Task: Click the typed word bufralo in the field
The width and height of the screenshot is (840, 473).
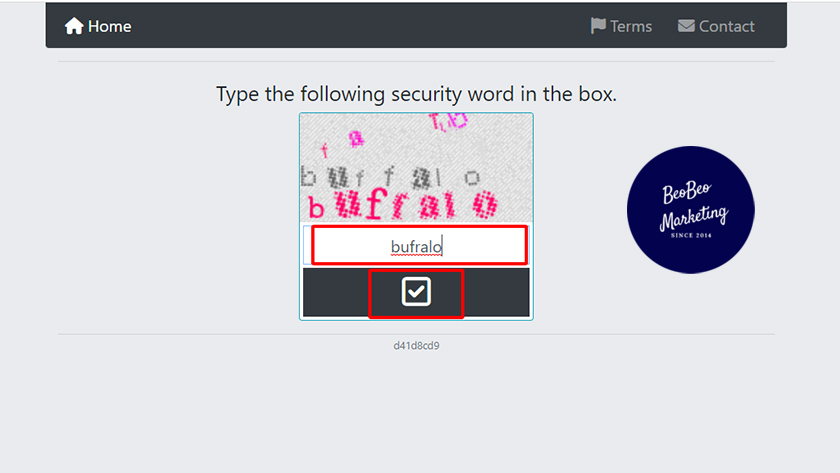Action: pos(416,246)
